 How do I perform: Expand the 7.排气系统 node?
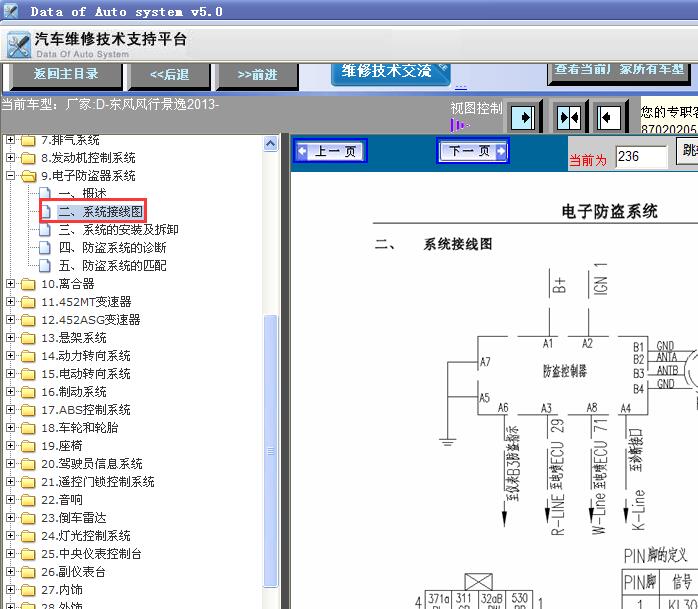pyautogui.click(x=10, y=140)
